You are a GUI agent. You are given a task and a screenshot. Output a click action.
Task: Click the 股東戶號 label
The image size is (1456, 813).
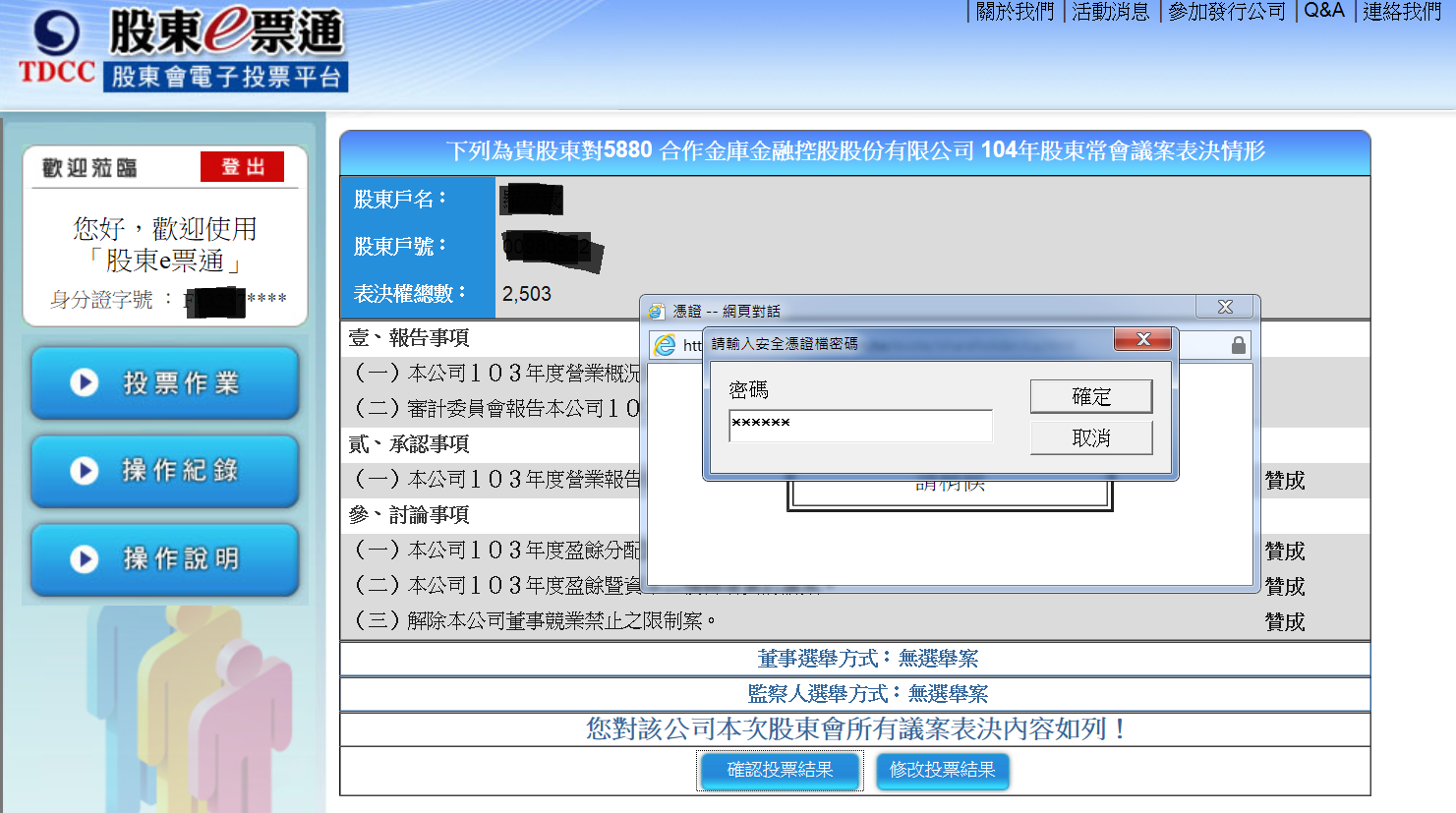point(400,246)
